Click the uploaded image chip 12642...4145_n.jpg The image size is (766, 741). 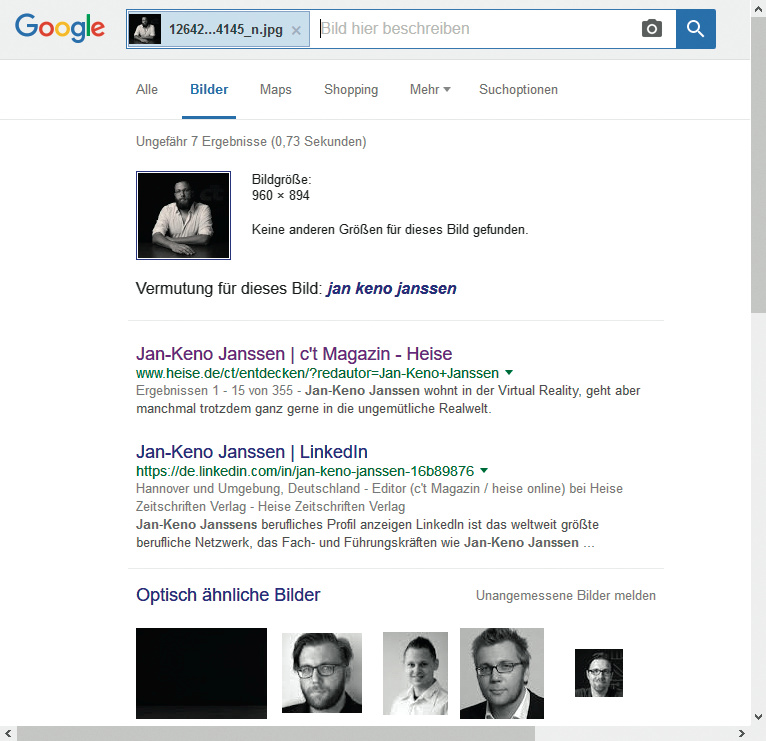[218, 29]
